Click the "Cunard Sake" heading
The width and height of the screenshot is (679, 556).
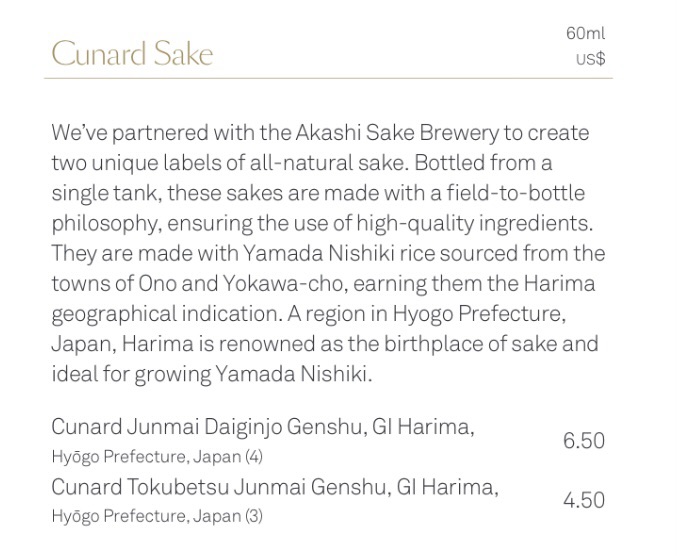coord(132,53)
